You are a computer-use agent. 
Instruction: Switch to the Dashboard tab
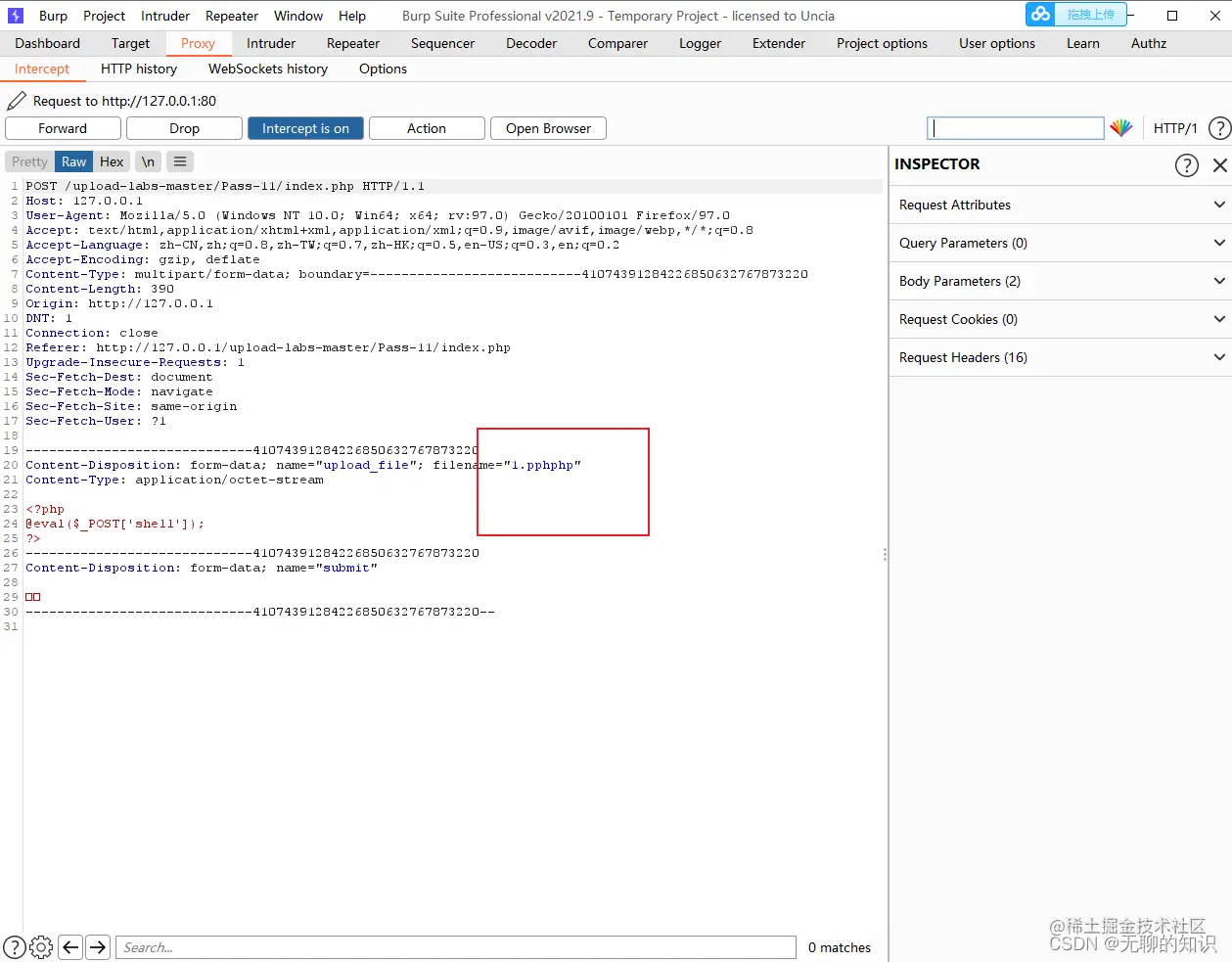[48, 43]
